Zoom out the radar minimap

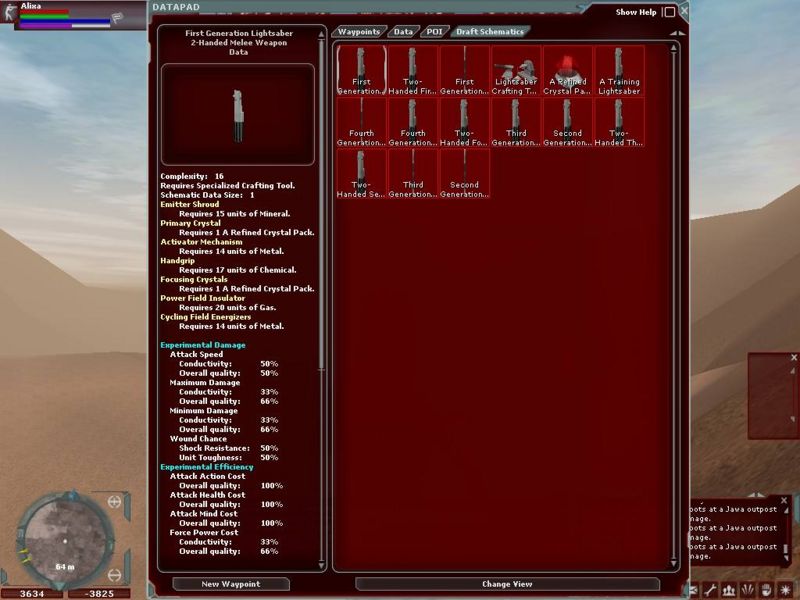coord(114,575)
